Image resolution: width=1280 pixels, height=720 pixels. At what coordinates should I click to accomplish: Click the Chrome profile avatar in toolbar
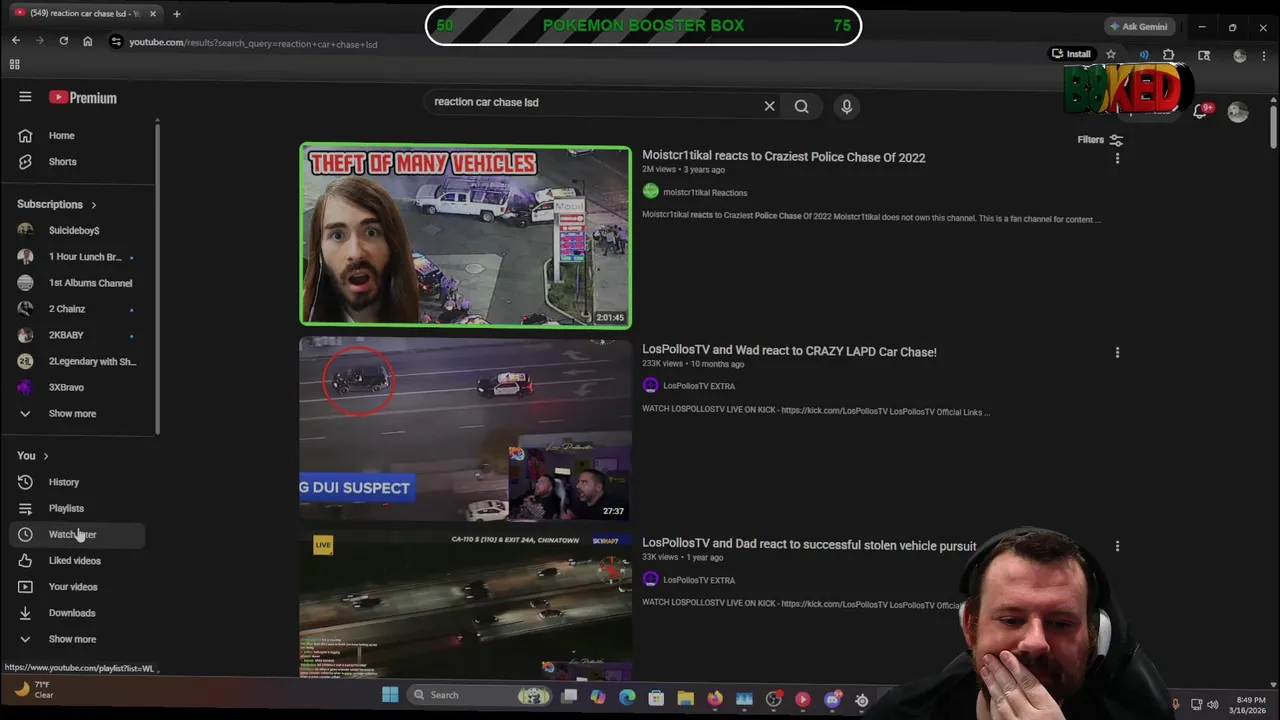pos(1240,55)
